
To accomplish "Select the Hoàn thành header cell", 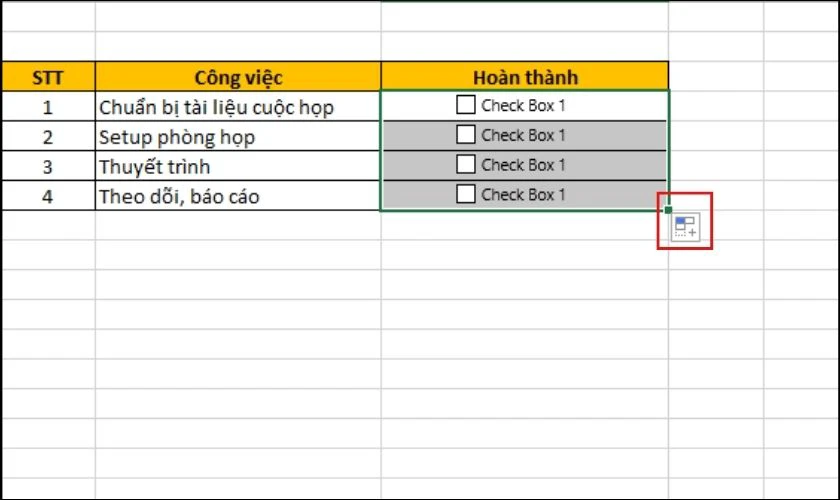I will point(525,77).
